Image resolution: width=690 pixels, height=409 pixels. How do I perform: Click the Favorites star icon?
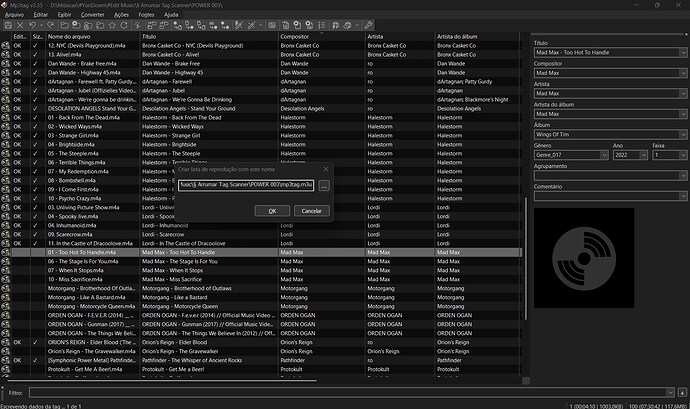pos(112,25)
